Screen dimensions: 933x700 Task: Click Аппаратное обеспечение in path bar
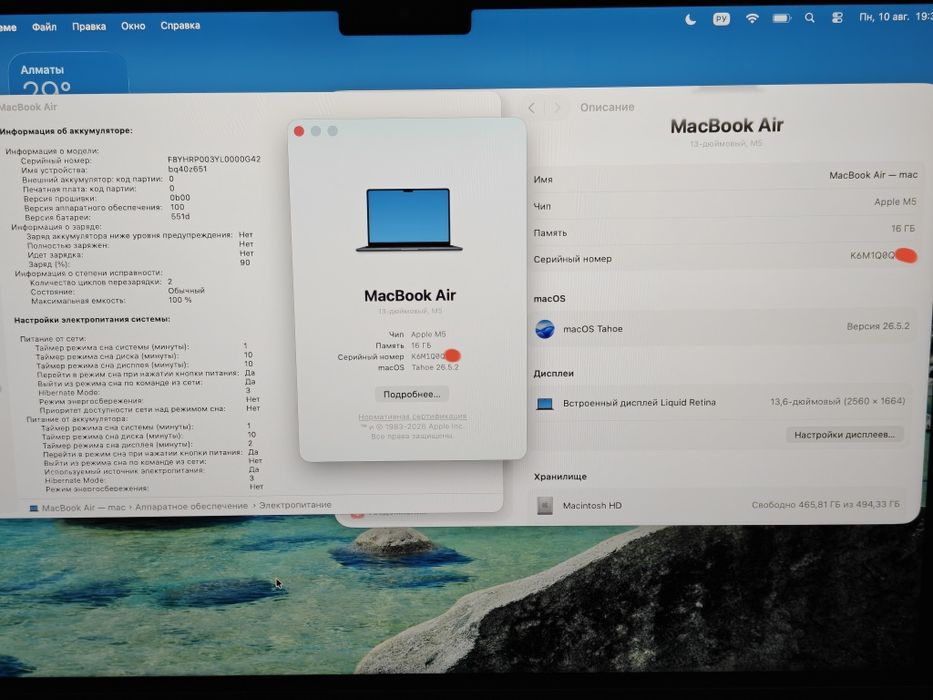point(191,506)
